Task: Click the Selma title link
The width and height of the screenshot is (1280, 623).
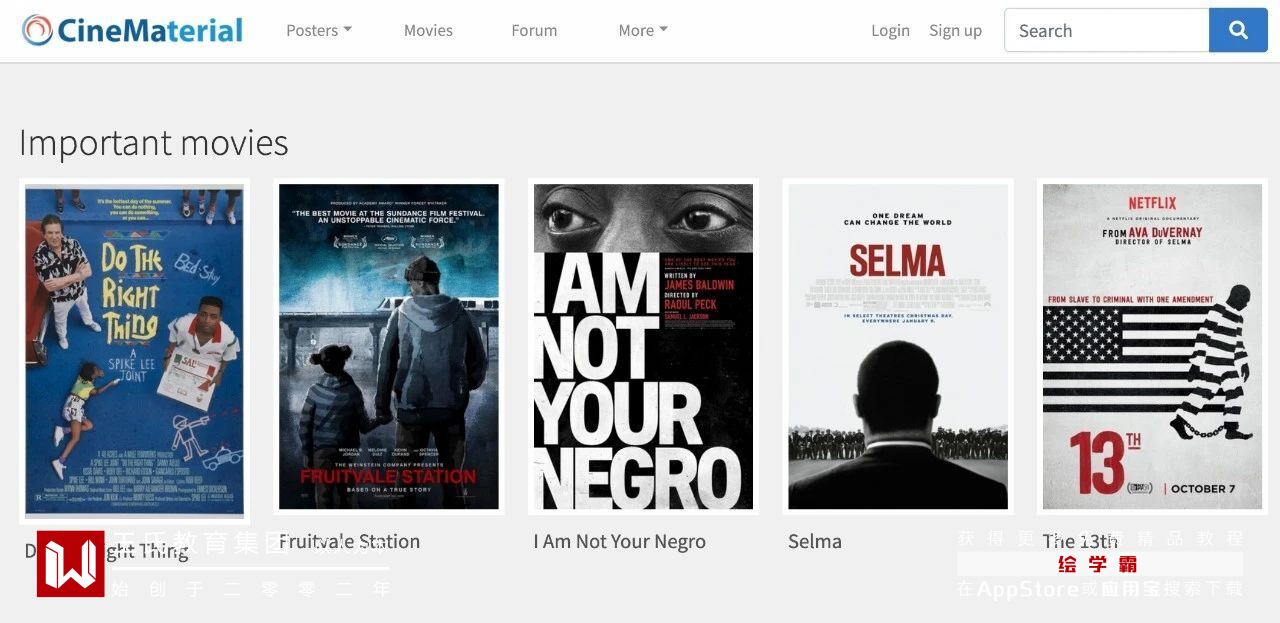Action: 815,541
